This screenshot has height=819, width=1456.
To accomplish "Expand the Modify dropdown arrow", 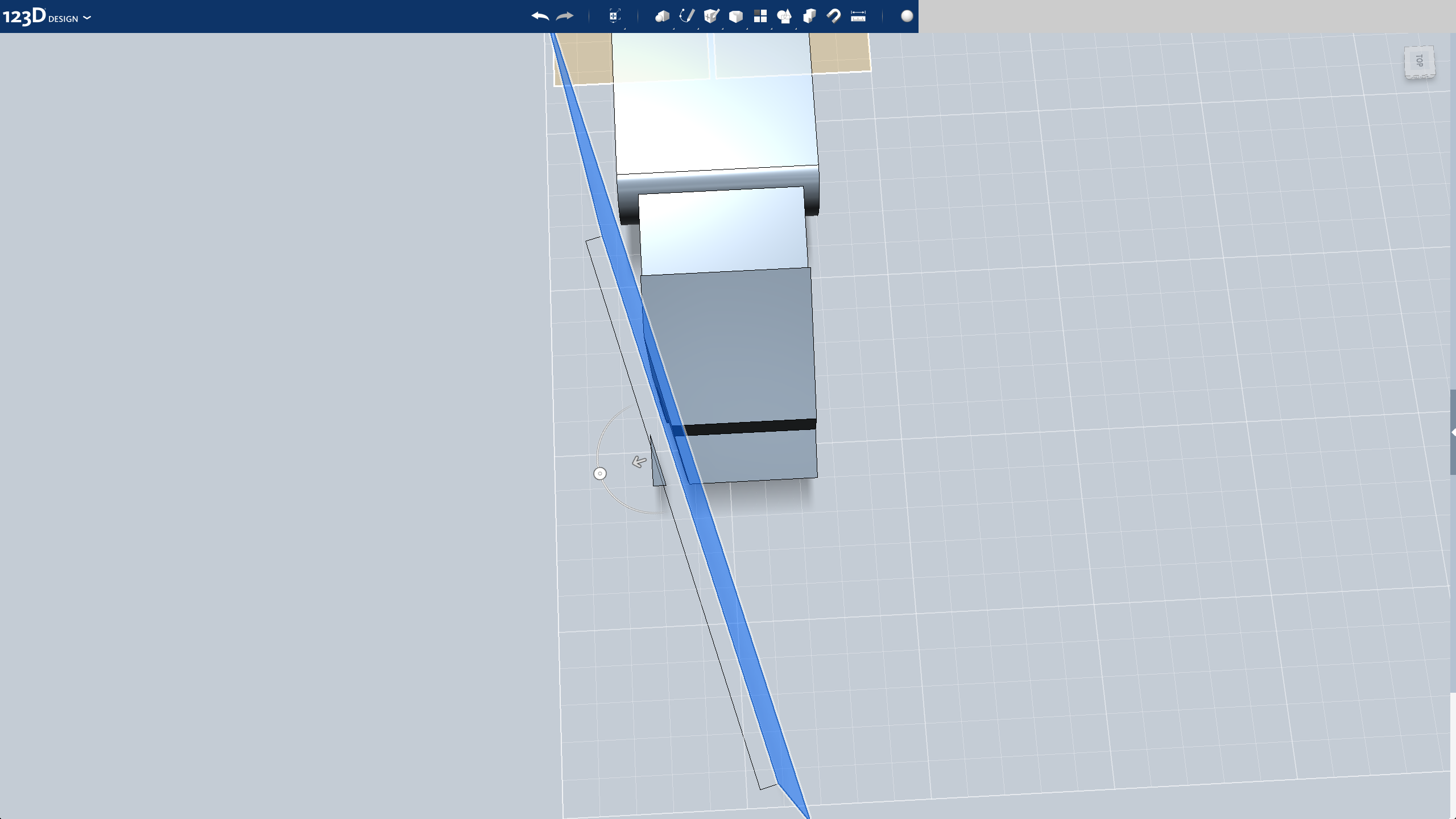I will pyautogui.click(x=747, y=28).
